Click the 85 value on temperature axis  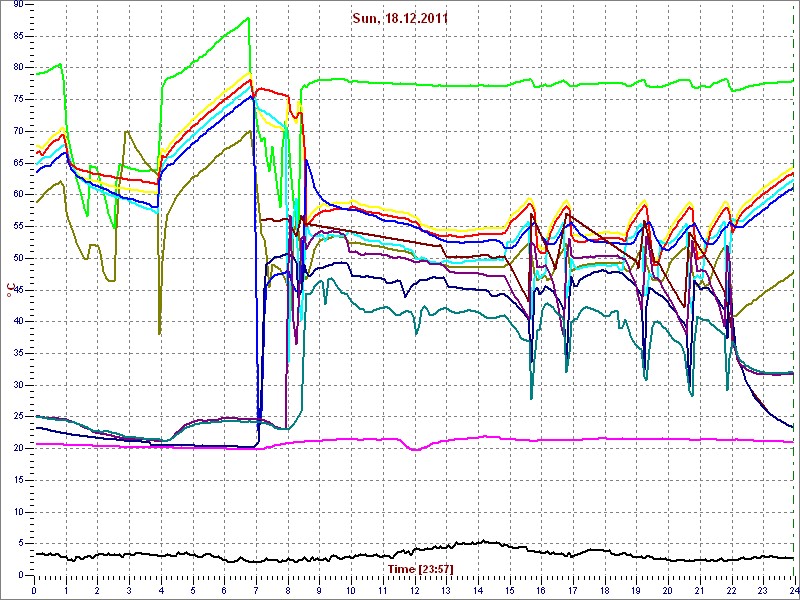pos(18,36)
